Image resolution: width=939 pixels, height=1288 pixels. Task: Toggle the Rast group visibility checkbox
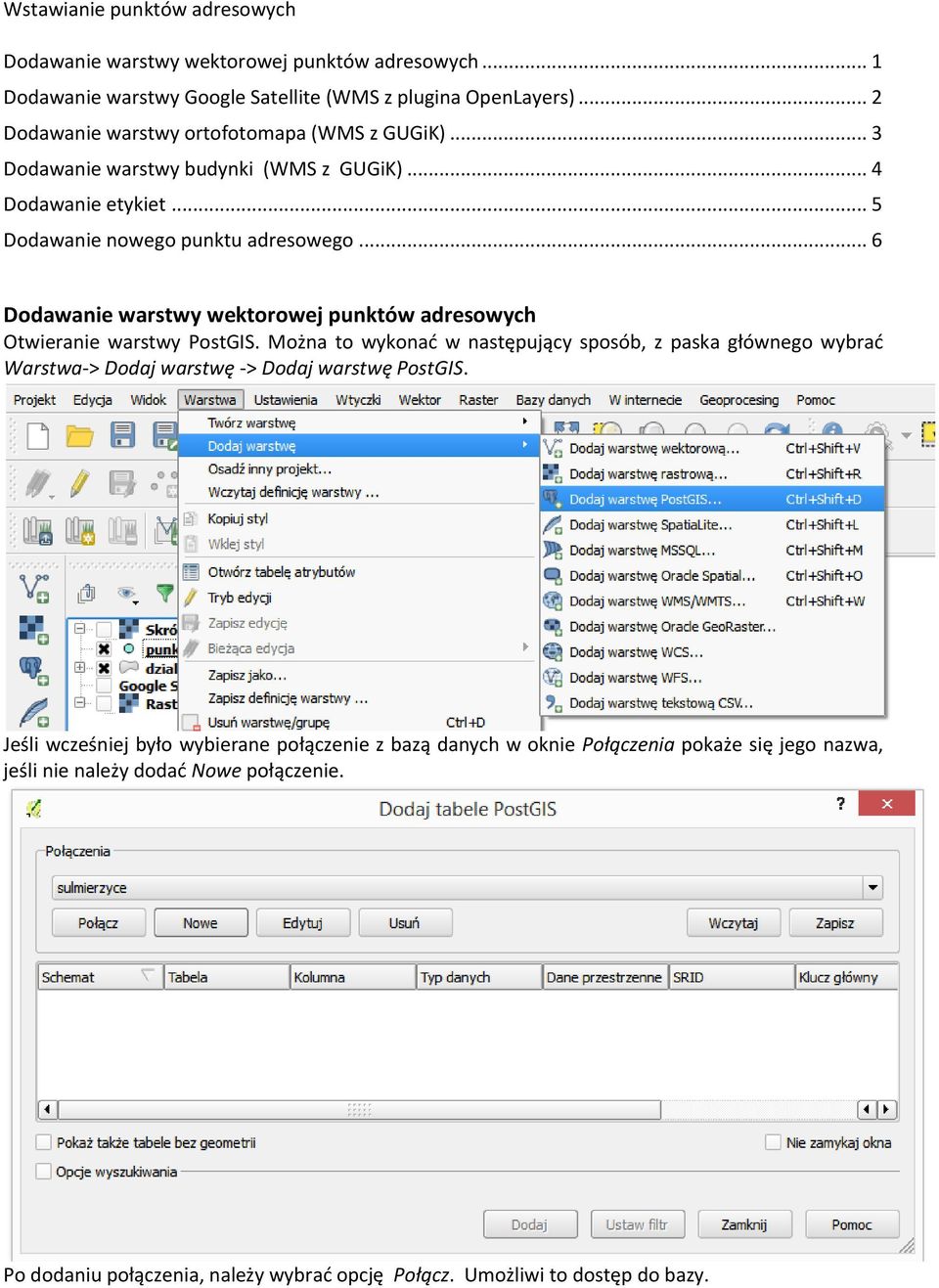(104, 703)
